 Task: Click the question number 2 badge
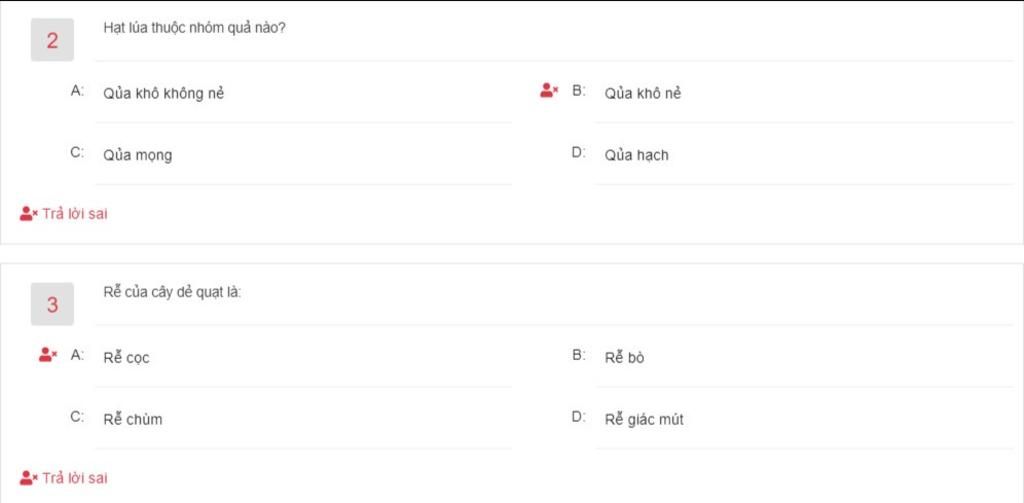52,41
